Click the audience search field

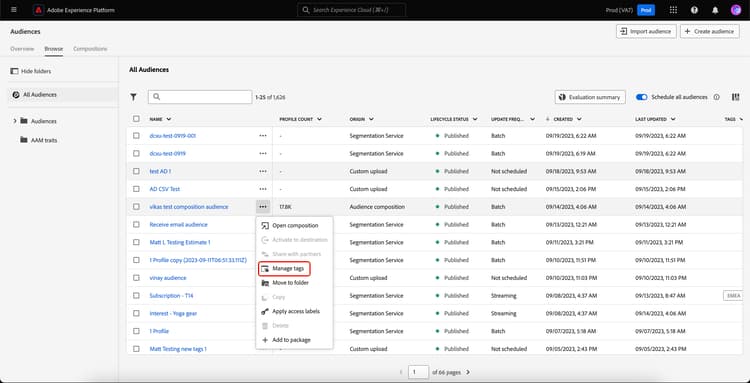(200, 97)
